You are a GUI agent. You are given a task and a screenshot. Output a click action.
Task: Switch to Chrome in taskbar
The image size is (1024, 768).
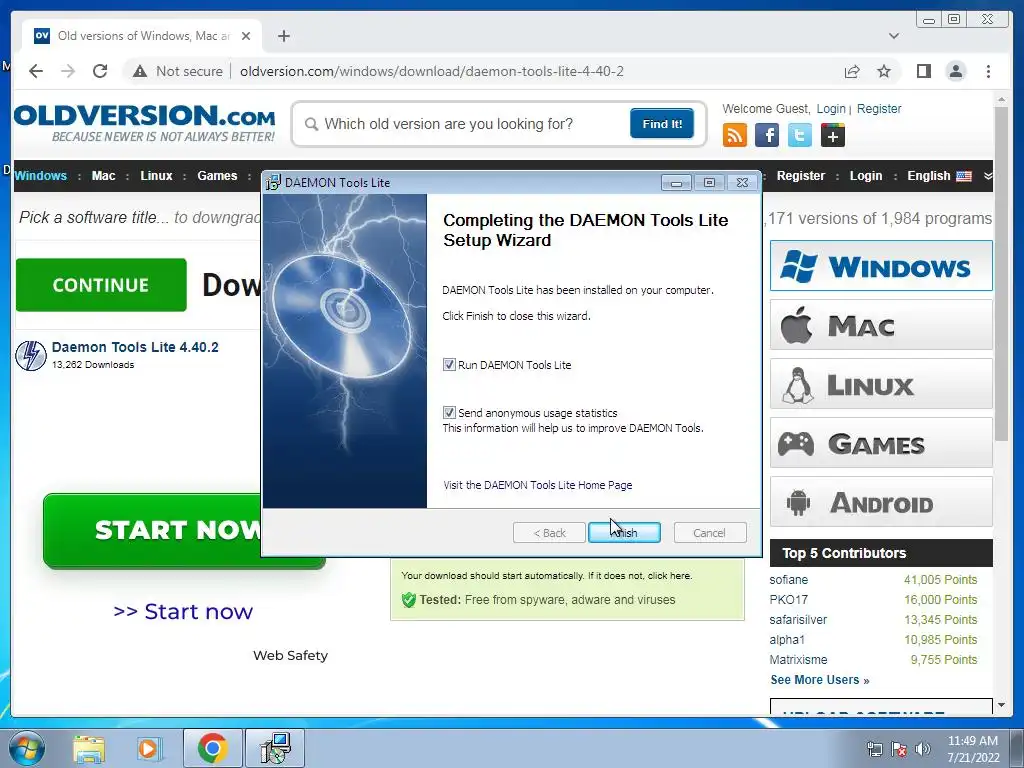[212, 748]
